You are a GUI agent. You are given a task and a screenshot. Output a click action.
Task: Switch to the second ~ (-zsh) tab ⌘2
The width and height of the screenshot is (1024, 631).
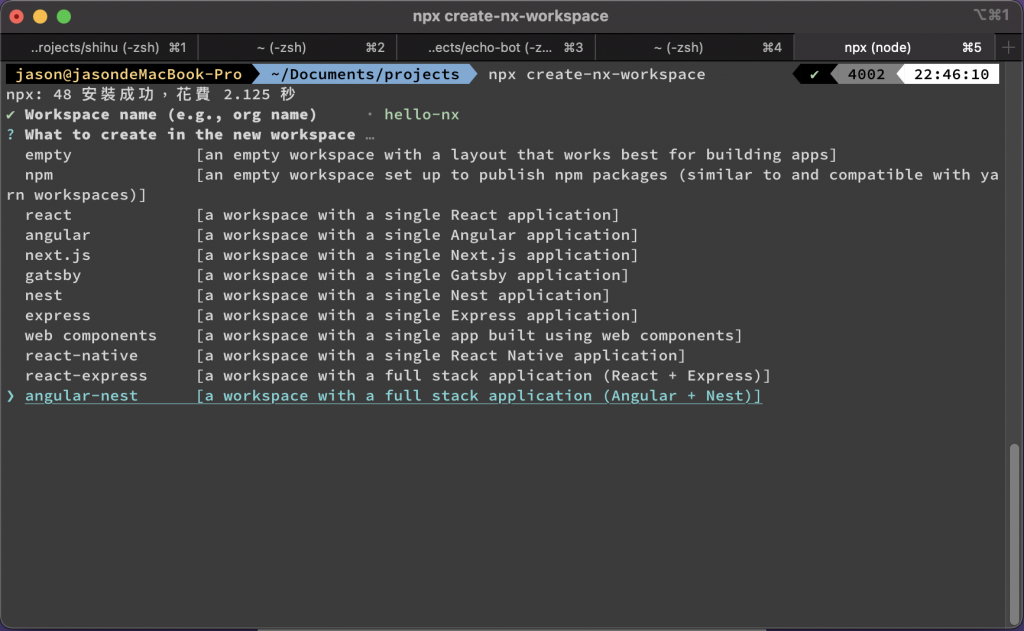click(298, 48)
